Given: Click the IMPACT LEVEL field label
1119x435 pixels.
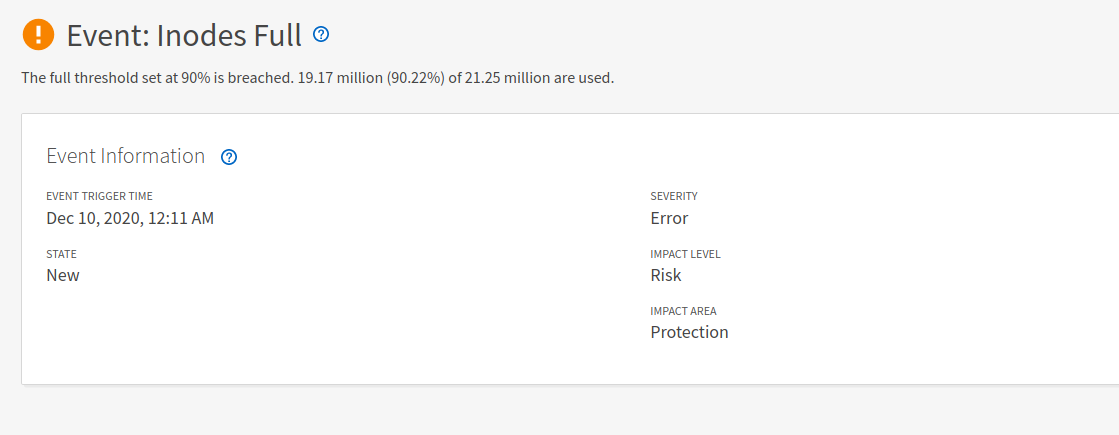Looking at the screenshot, I should (x=685, y=254).
